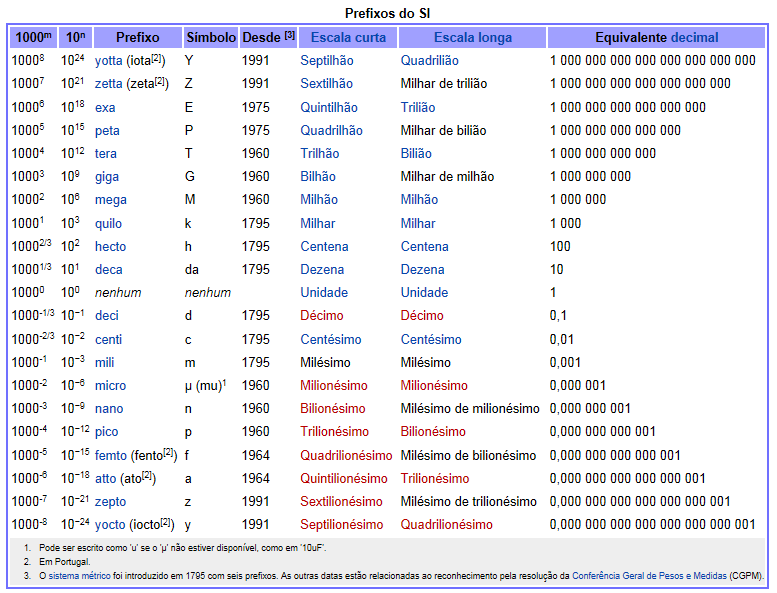
Task: Click the nano prefix link
Action: (x=109, y=409)
